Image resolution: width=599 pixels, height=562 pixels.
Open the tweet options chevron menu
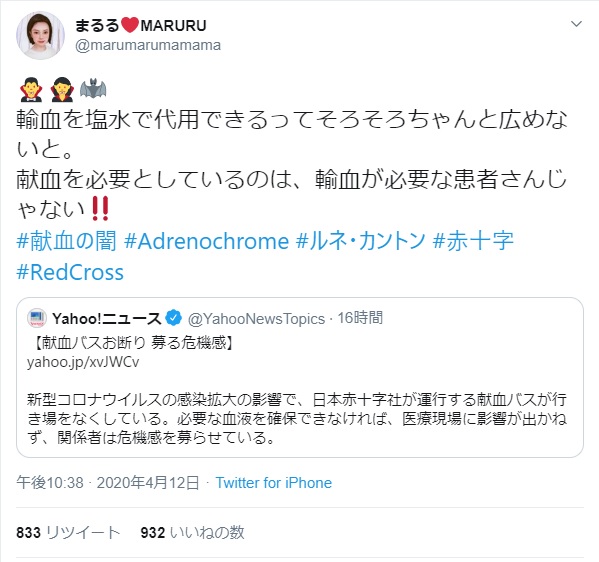tap(576, 24)
